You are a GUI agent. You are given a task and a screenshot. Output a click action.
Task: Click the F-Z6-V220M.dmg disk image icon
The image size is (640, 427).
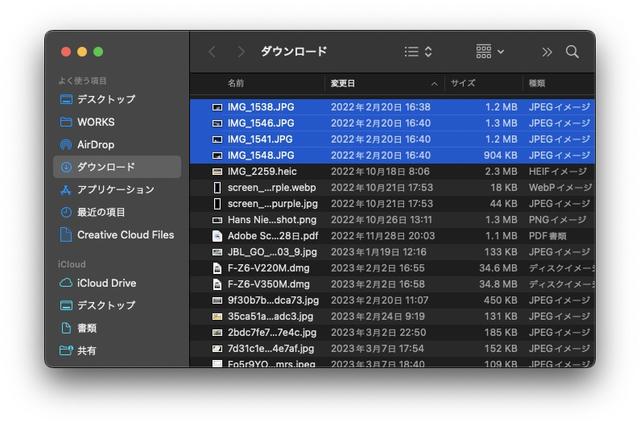[217, 268]
